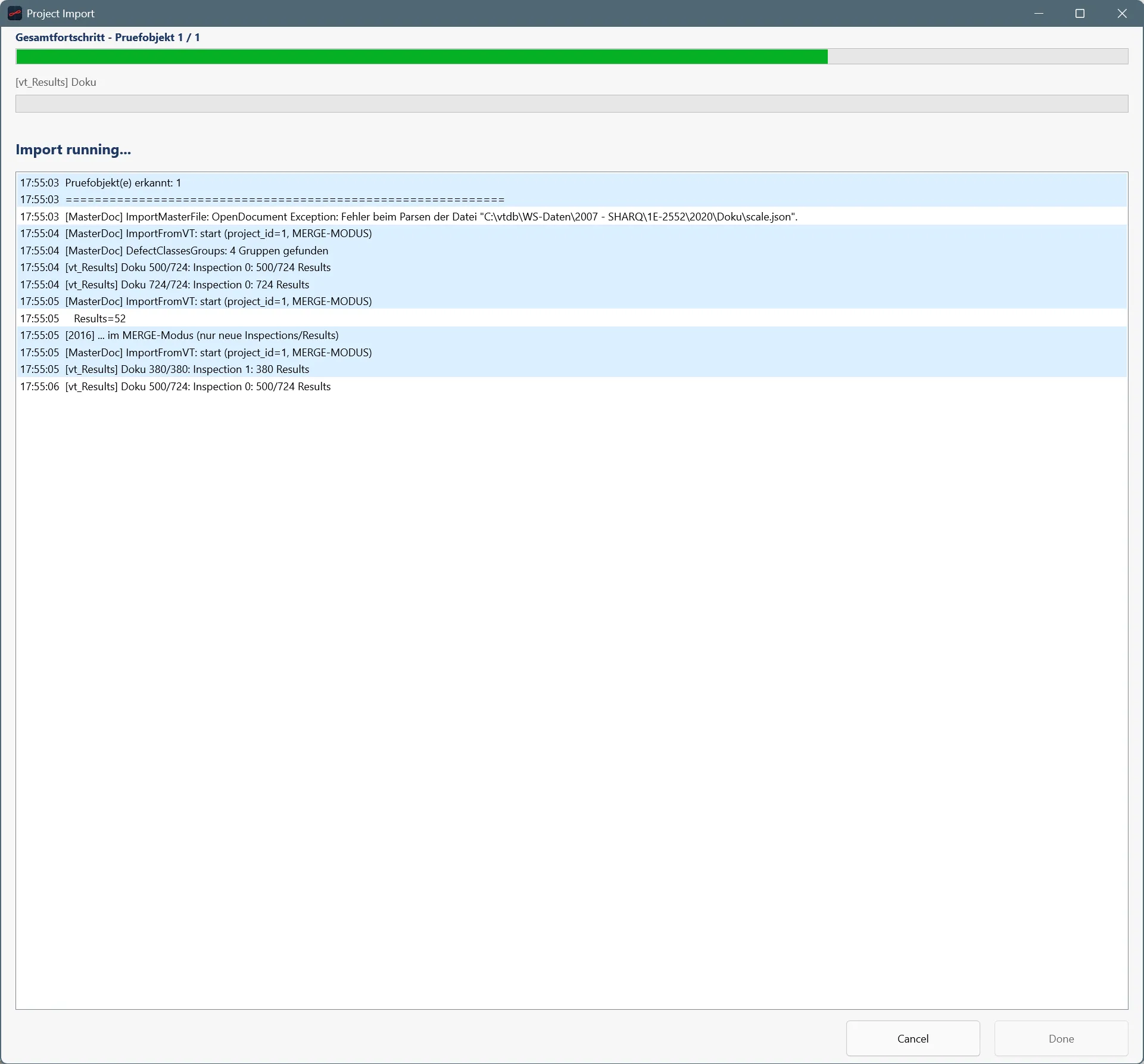Viewport: 1144px width, 1064px height.
Task: Select 'DefectClassesGroups: 4 Gruppen gefunden' log line
Action: point(572,250)
